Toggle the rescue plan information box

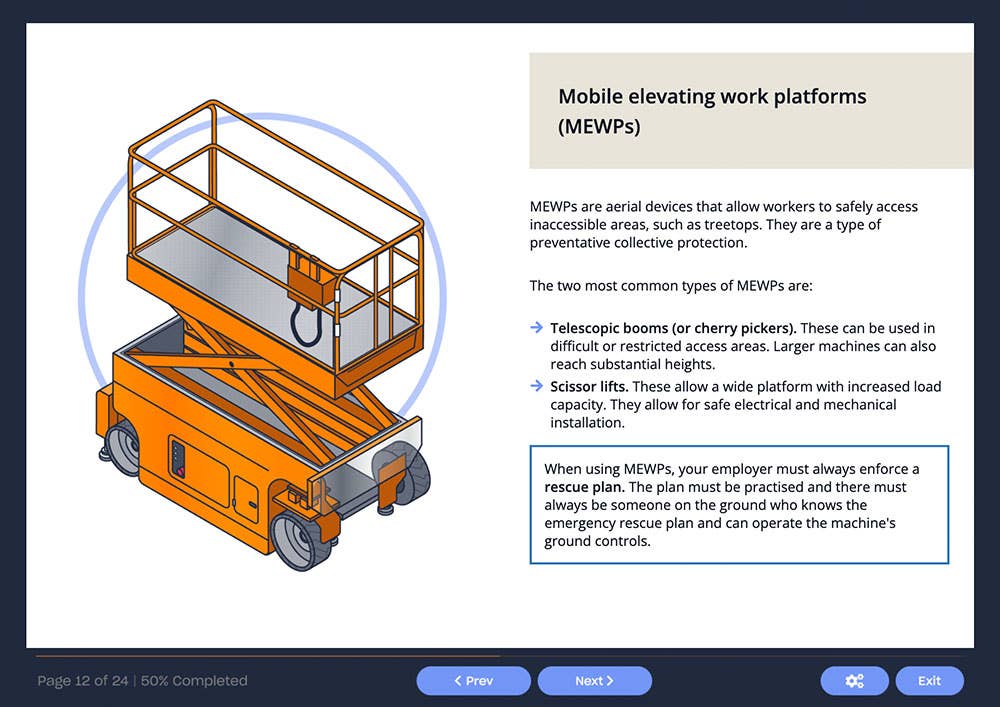click(x=740, y=505)
